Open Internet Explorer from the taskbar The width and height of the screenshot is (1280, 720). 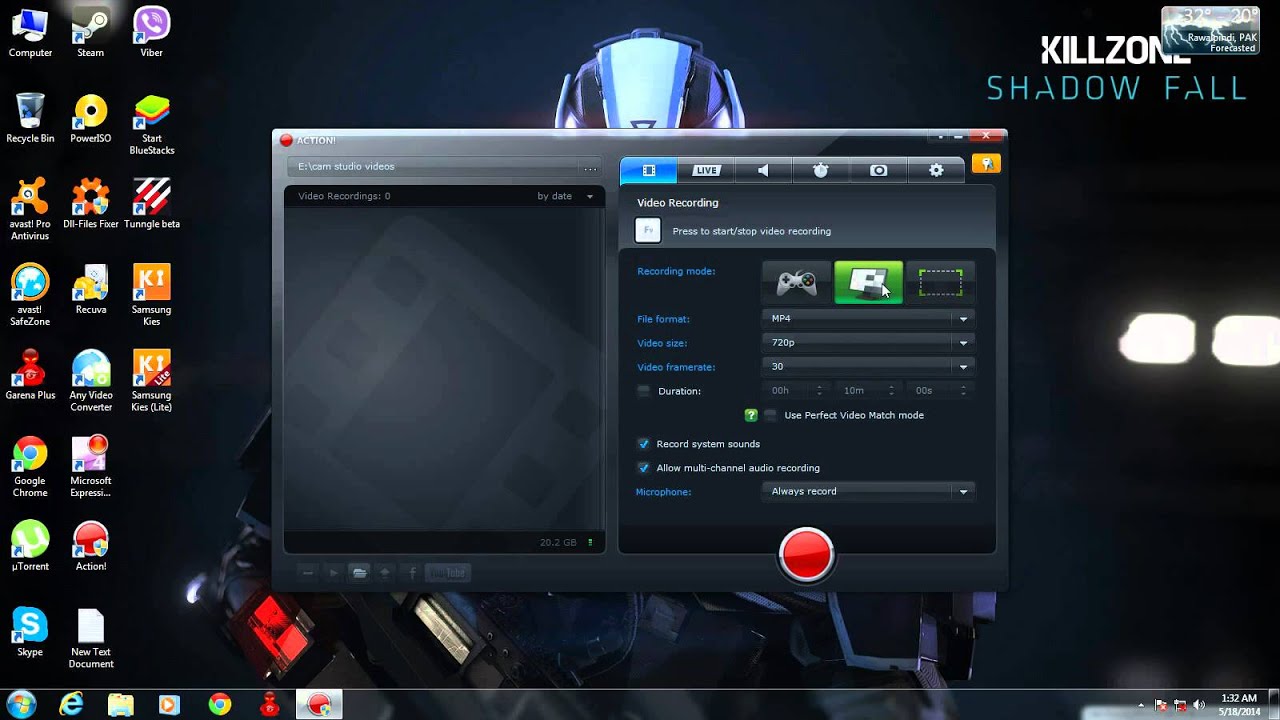point(71,705)
